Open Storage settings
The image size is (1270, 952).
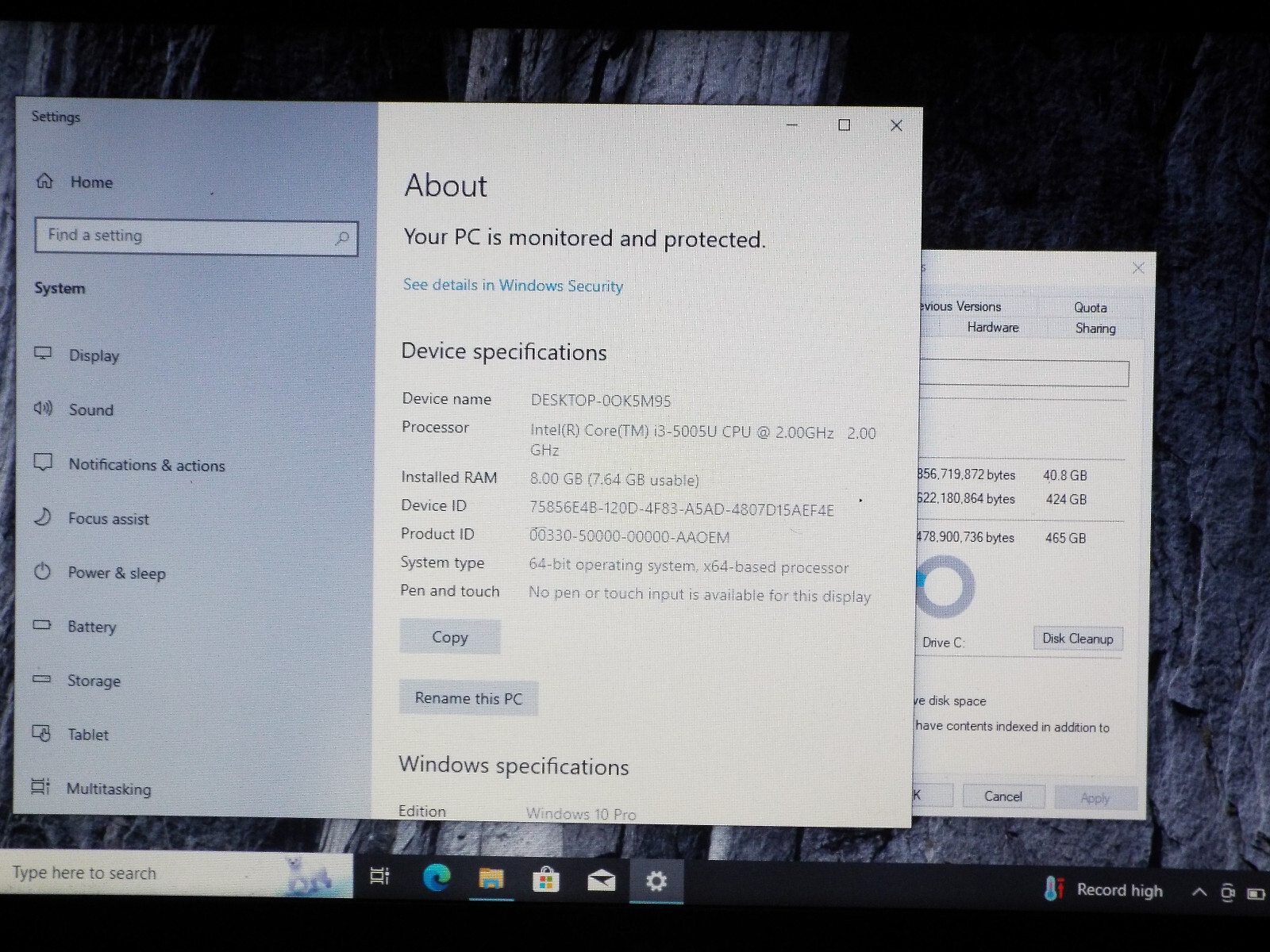click(x=77, y=680)
